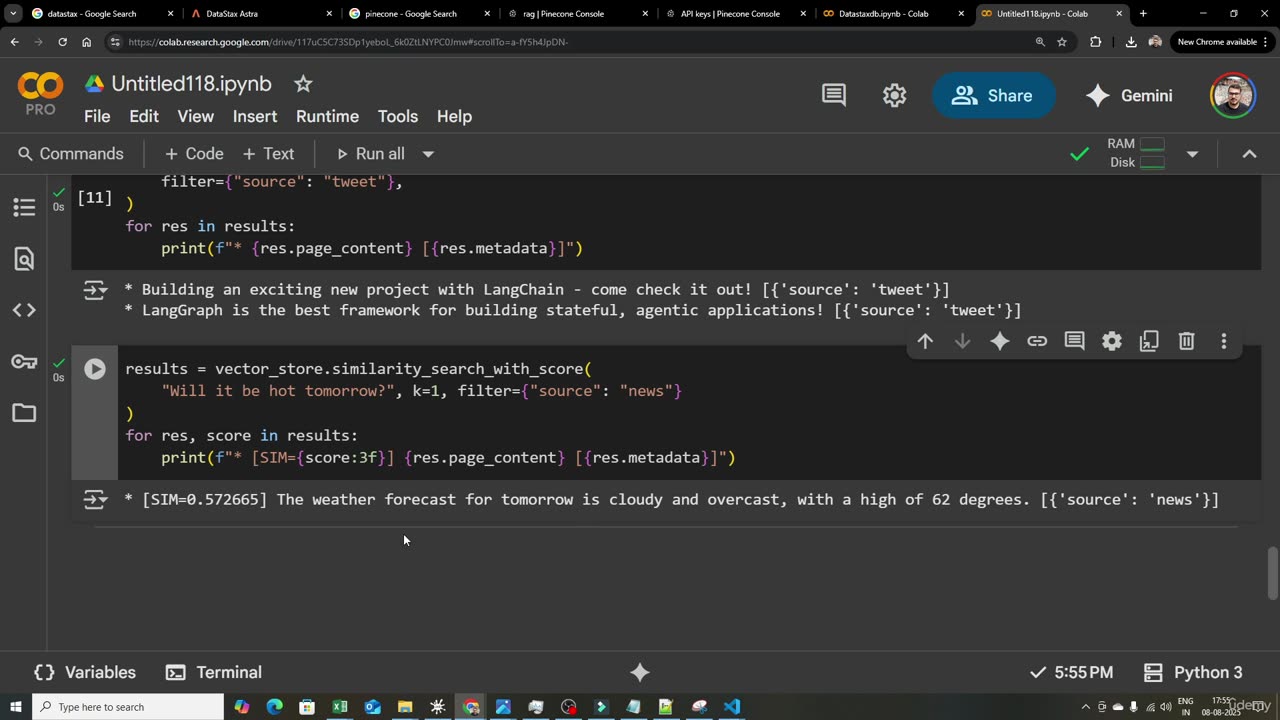Open the code snippets panel
The height and width of the screenshot is (720, 1280).
[x=24, y=310]
